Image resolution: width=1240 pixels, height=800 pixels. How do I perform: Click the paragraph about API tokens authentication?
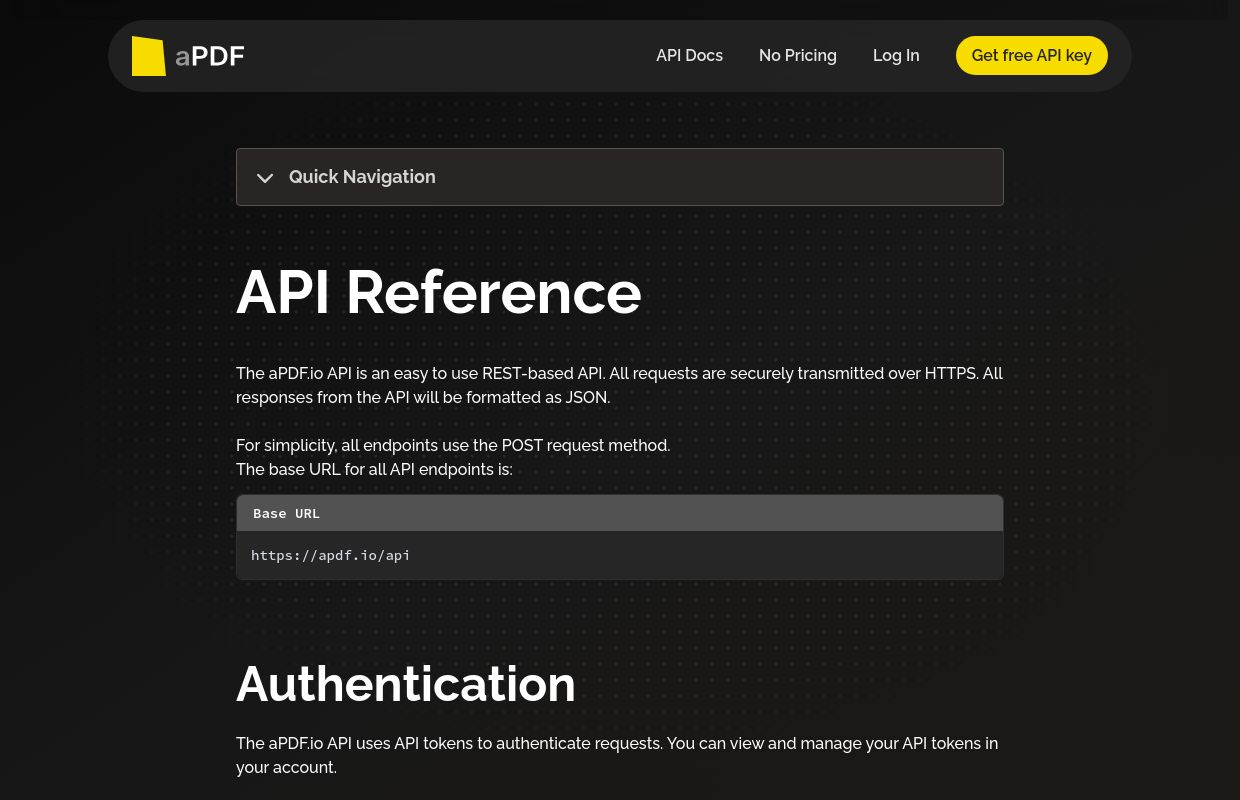(x=617, y=755)
